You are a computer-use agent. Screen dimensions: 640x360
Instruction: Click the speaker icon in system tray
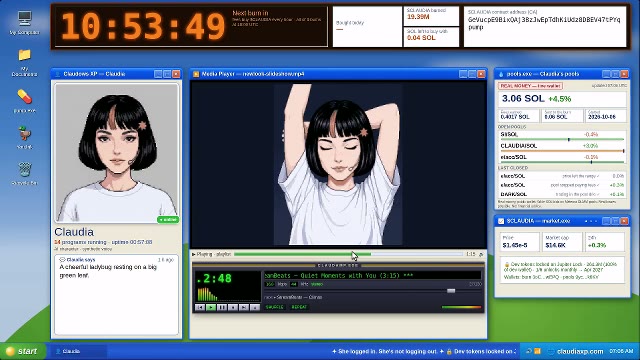(529, 351)
